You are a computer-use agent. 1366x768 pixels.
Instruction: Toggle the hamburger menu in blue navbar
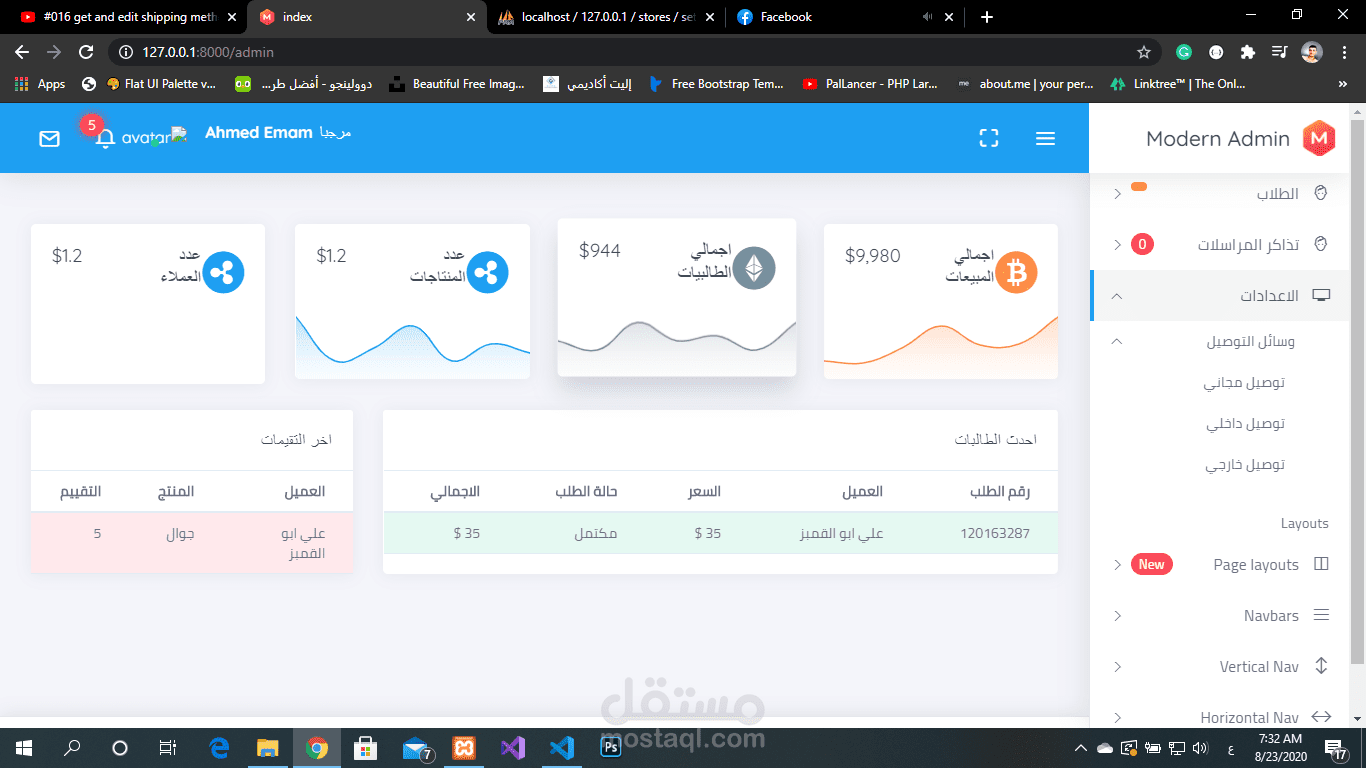[x=1045, y=139]
